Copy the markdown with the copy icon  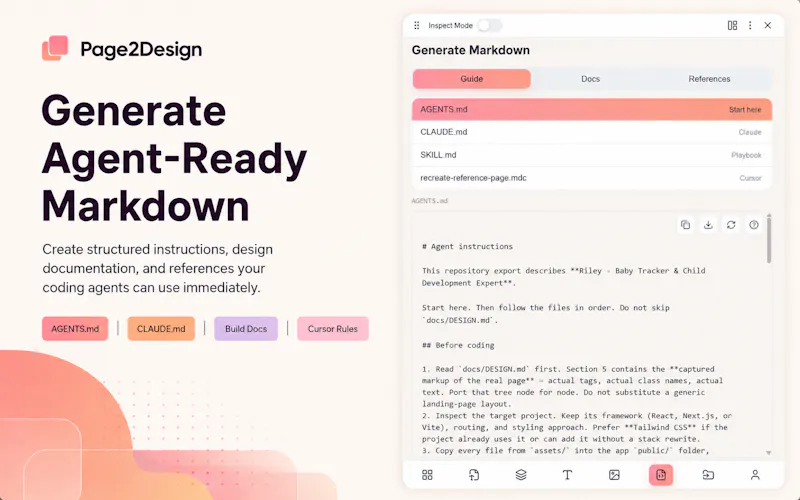(685, 225)
